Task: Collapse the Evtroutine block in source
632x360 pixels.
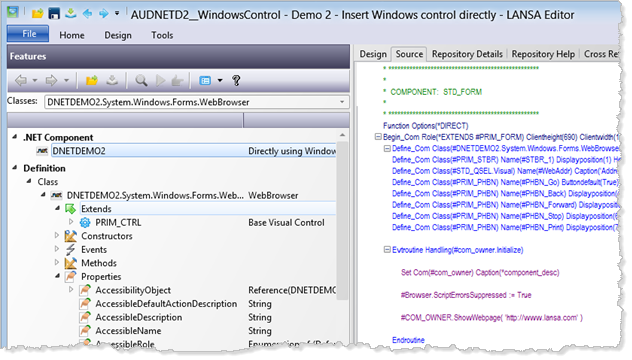Action: (x=387, y=250)
